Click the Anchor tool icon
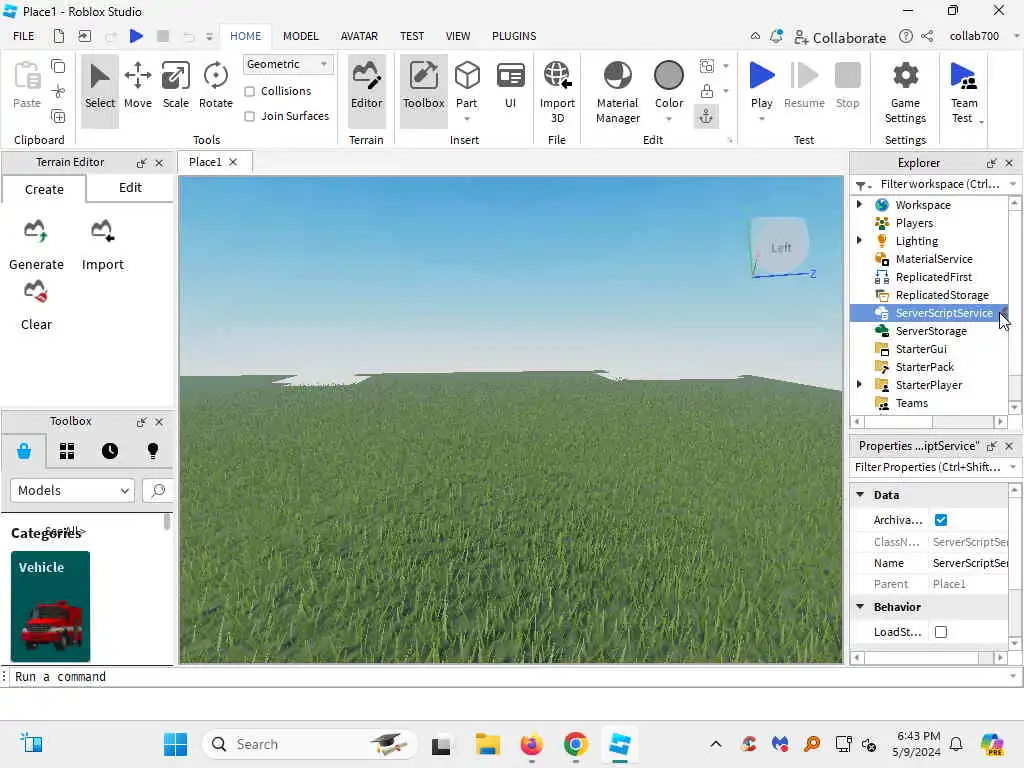 tap(707, 117)
